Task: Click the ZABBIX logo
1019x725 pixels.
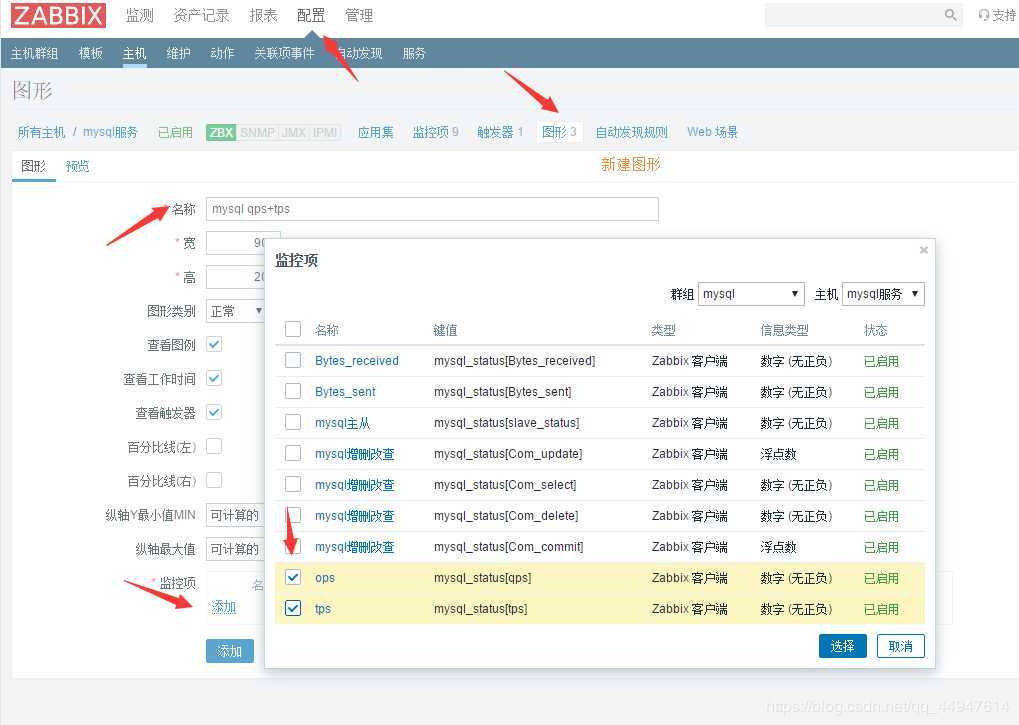Action: point(58,15)
